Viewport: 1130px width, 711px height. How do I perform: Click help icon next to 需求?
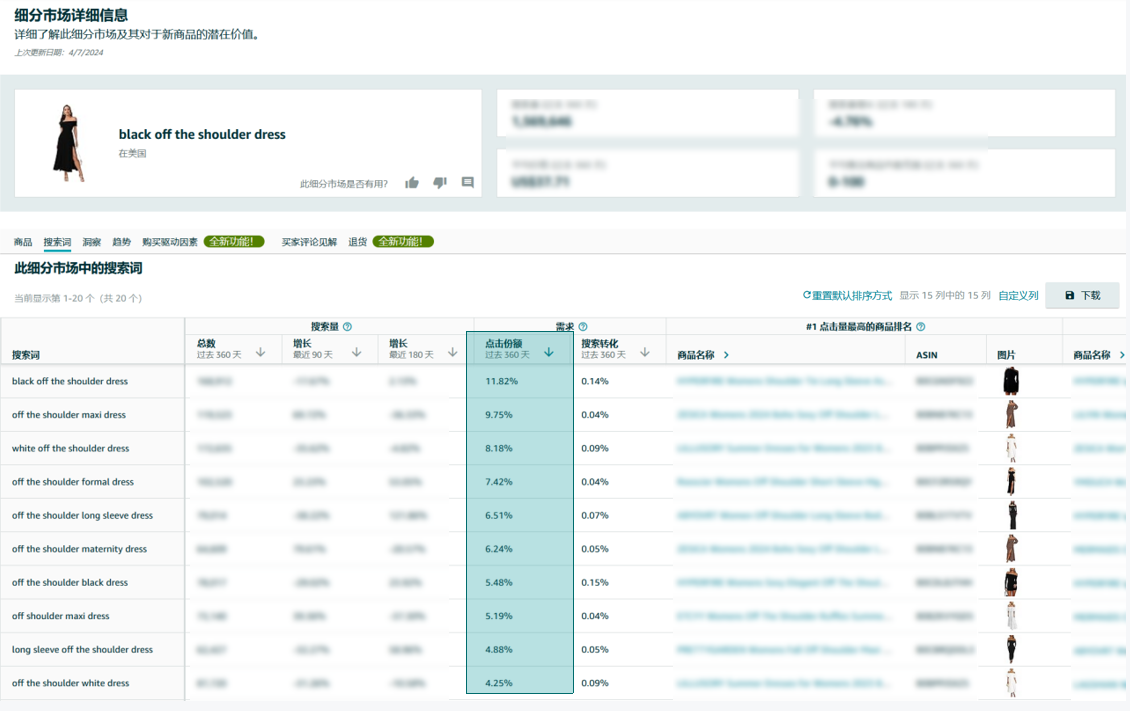[x=583, y=327]
